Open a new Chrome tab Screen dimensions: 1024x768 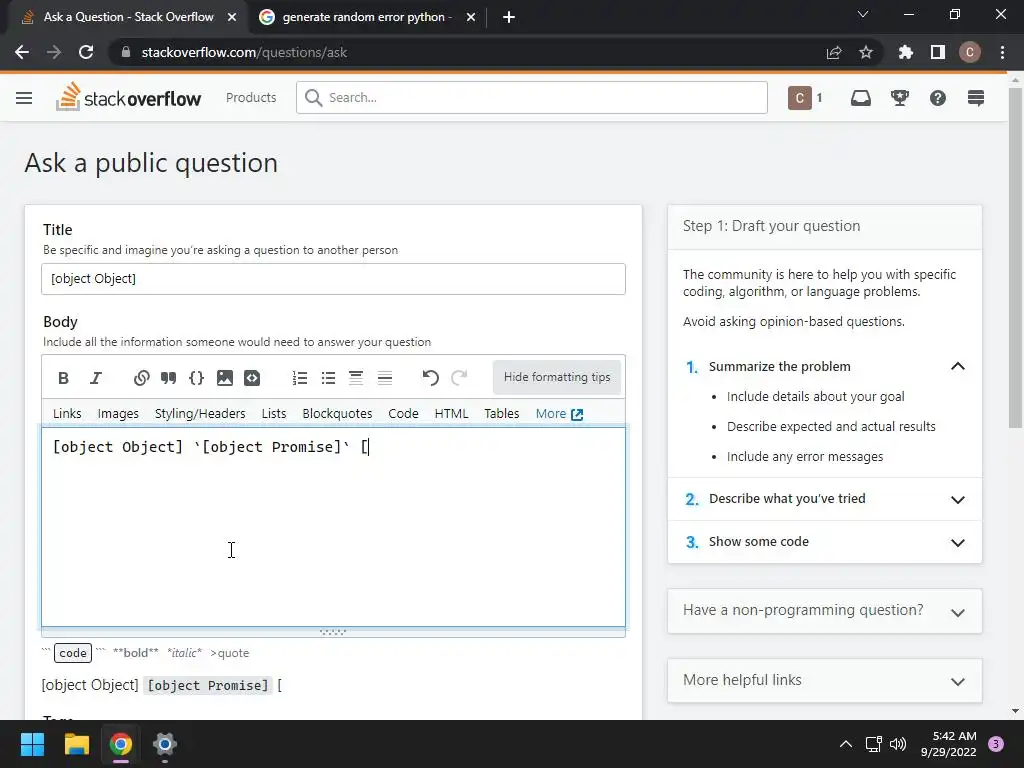(x=509, y=17)
